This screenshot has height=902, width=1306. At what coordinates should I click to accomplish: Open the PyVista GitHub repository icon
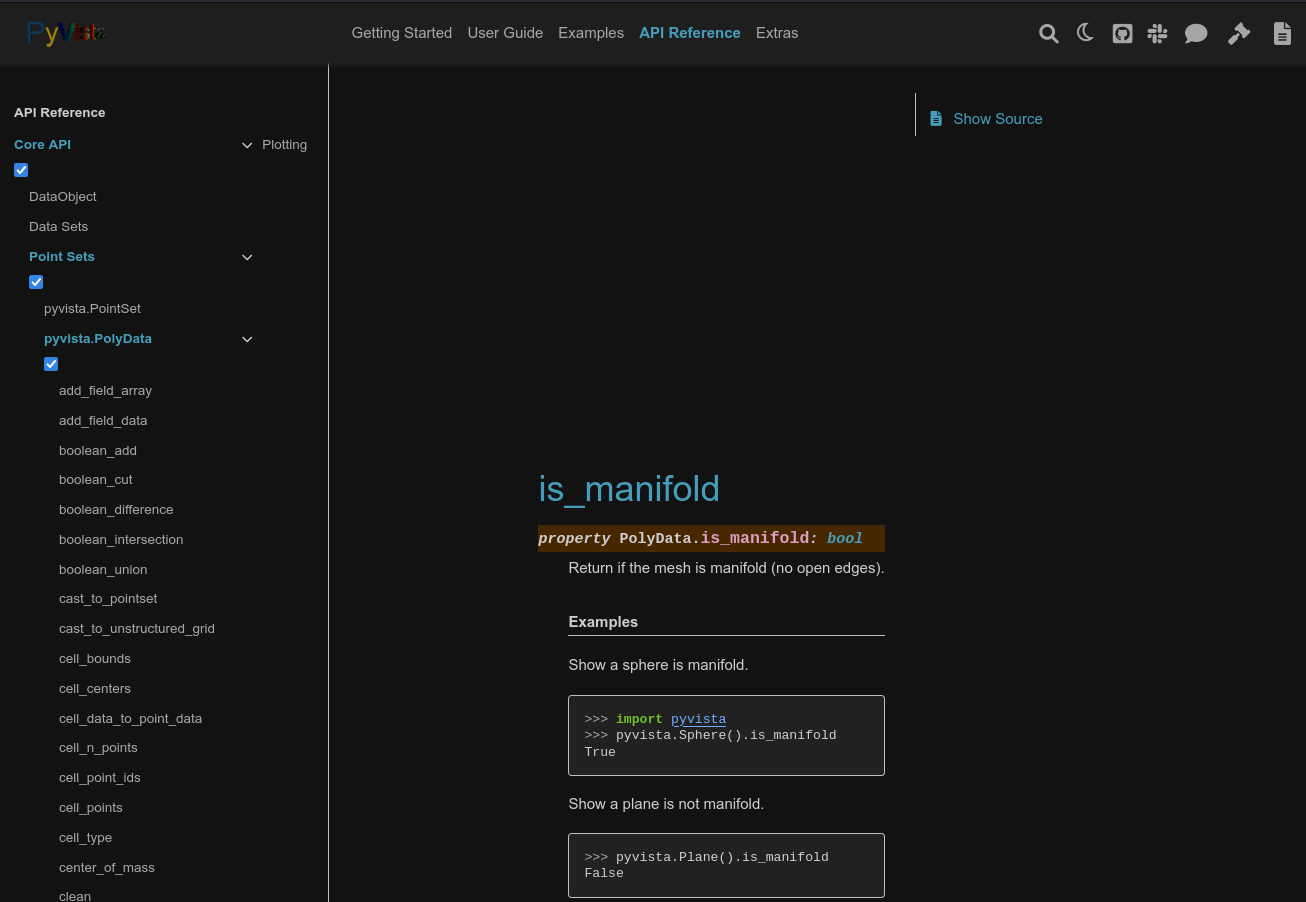point(1122,33)
